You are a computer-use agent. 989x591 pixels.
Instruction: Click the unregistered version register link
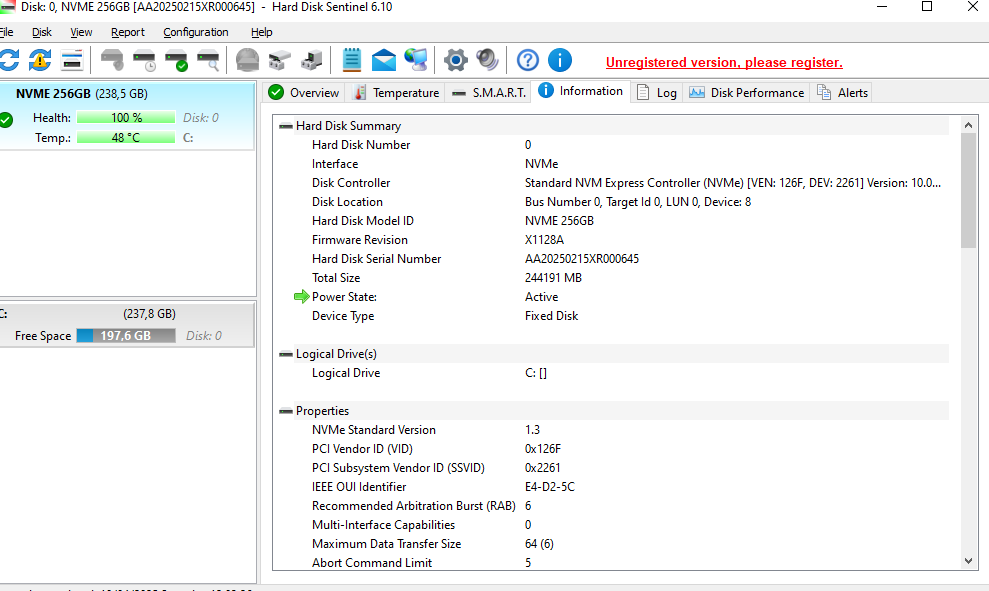(x=724, y=62)
